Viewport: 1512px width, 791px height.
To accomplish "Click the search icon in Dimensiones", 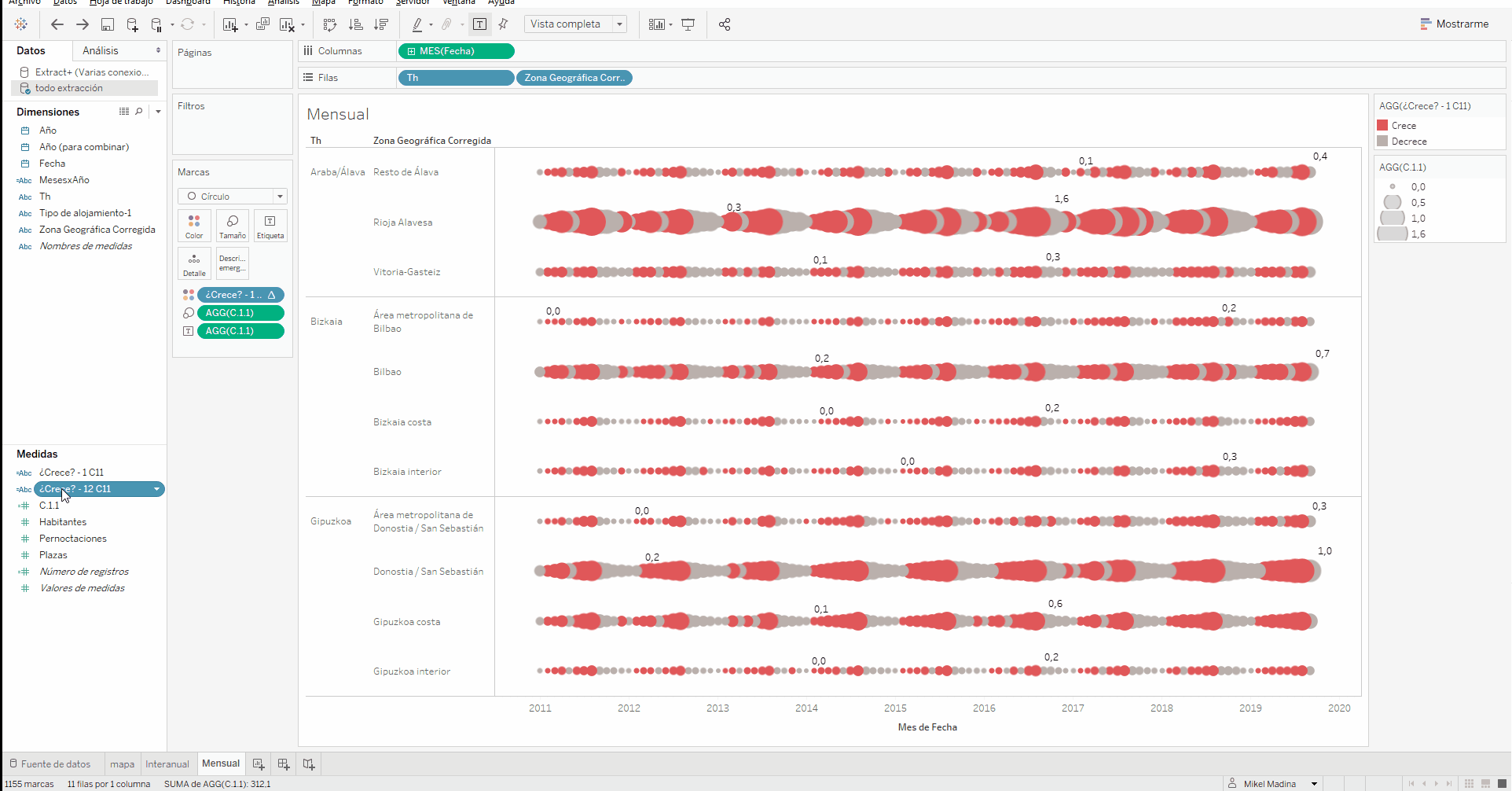I will coord(139,112).
